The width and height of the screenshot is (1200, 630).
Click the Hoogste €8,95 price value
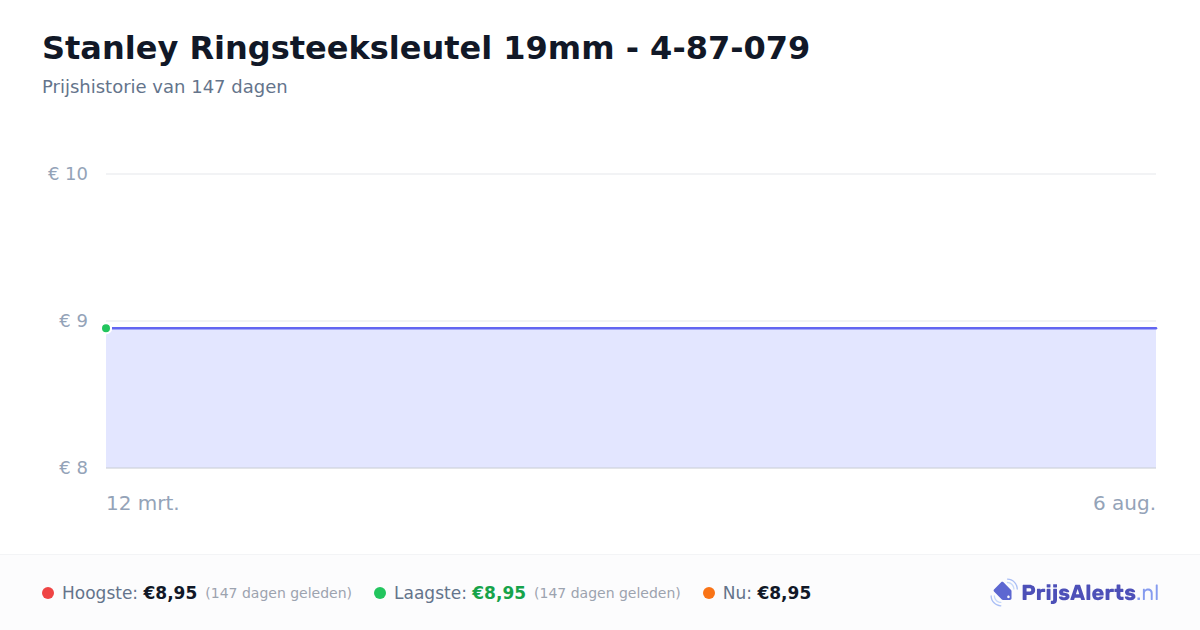pos(170,593)
